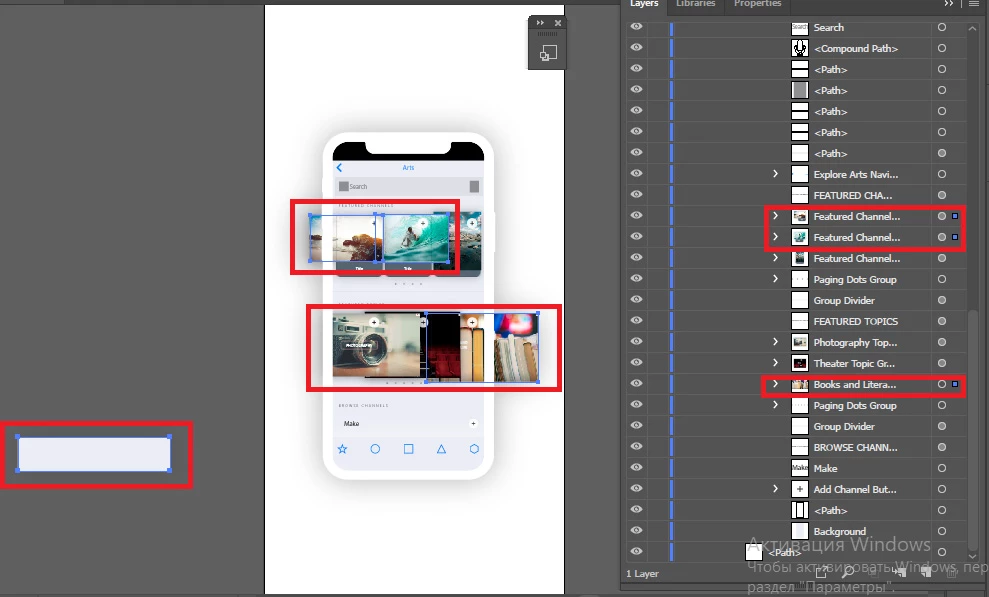The image size is (989, 597).
Task: Select the FEATURED TOPICS layer name
Action: coord(855,322)
